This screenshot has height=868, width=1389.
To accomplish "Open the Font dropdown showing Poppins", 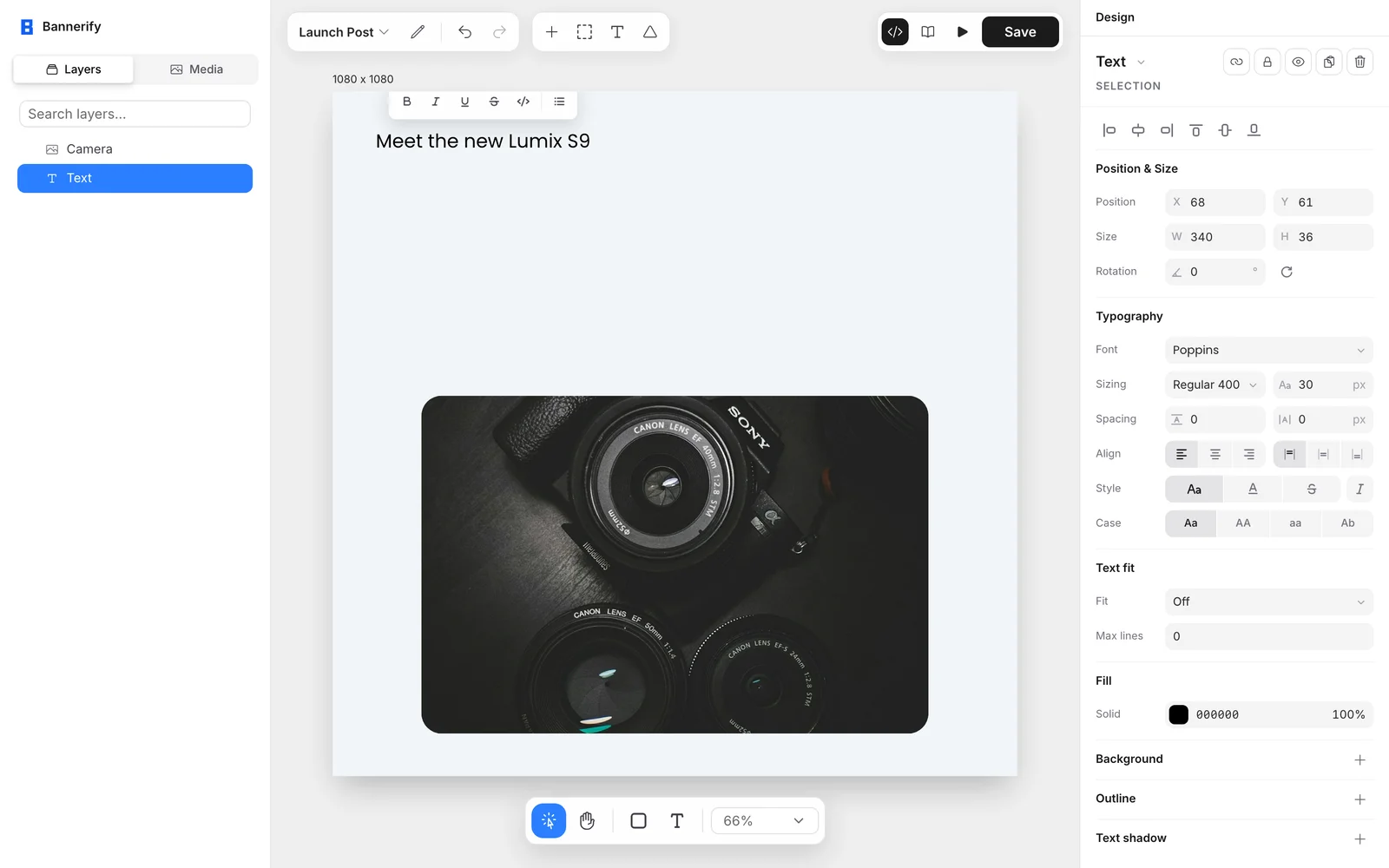I will click(1268, 350).
